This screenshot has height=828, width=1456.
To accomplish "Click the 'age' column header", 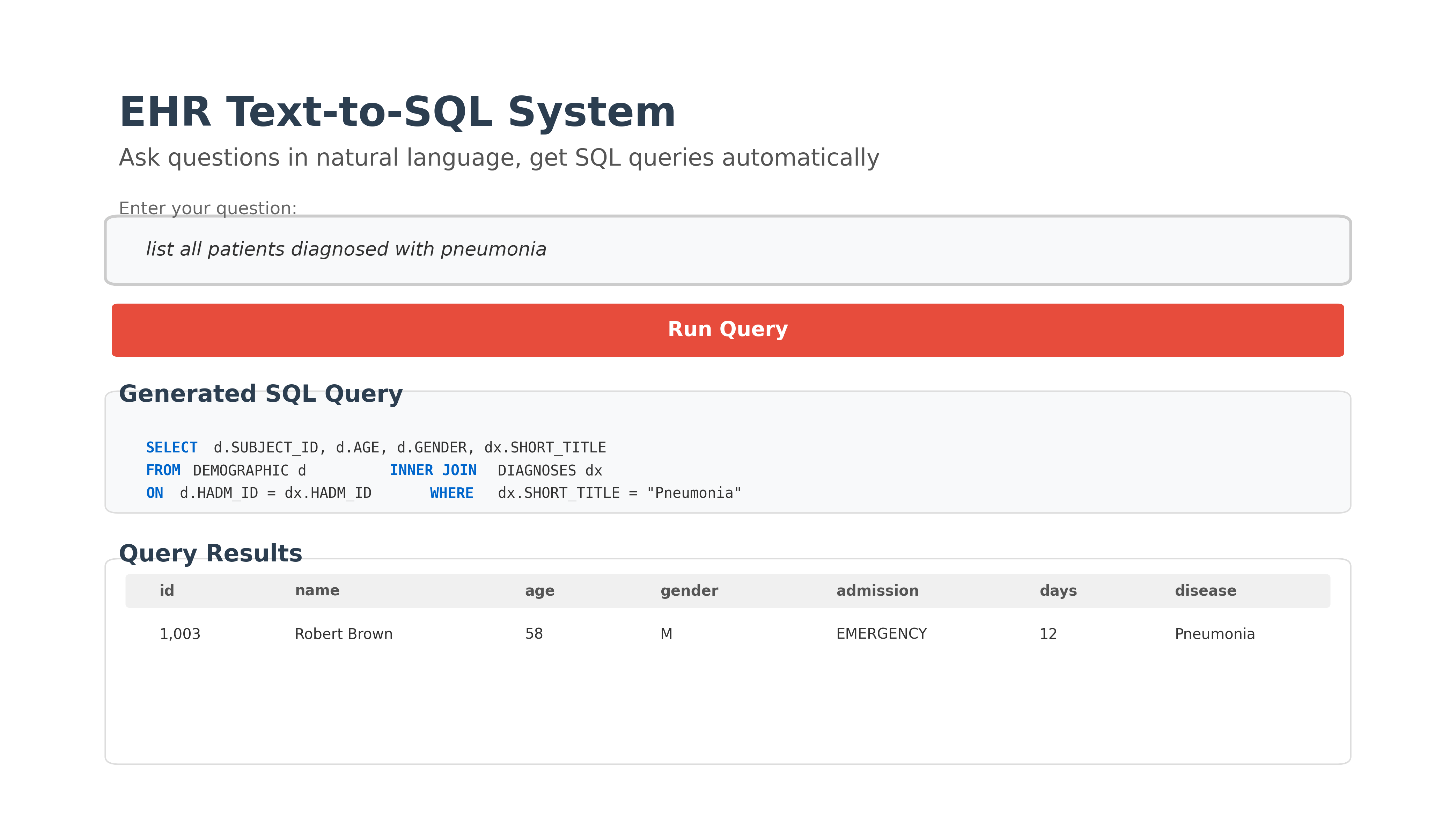I will point(539,590).
